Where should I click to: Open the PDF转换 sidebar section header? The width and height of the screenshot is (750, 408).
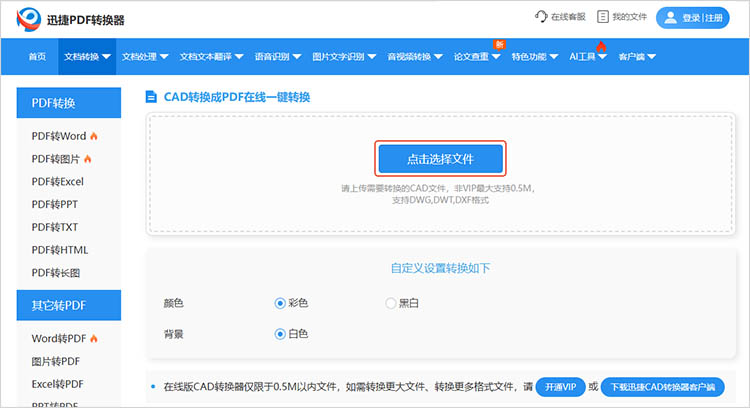pos(69,103)
